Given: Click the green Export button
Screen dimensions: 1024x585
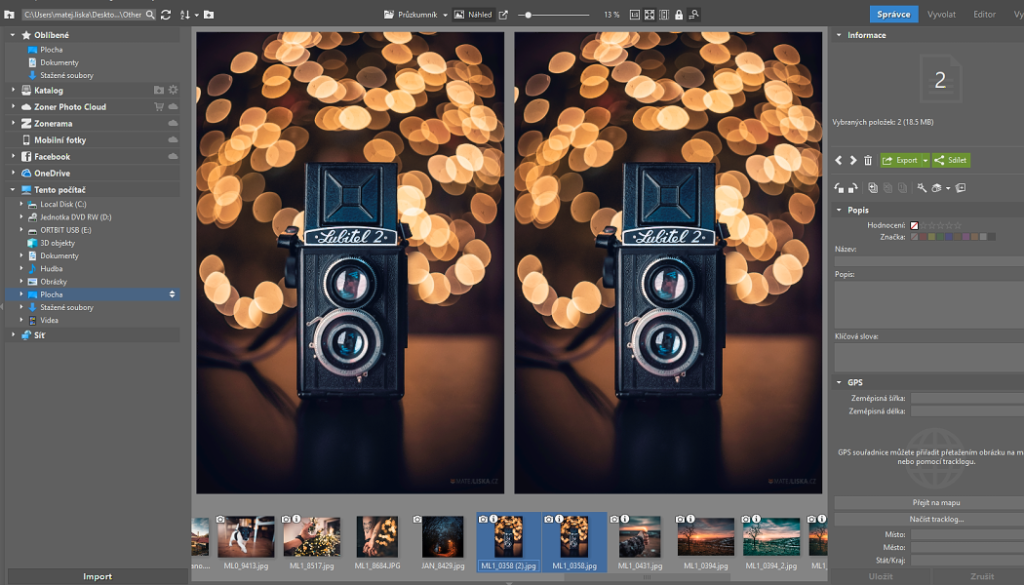Looking at the screenshot, I should click(901, 160).
